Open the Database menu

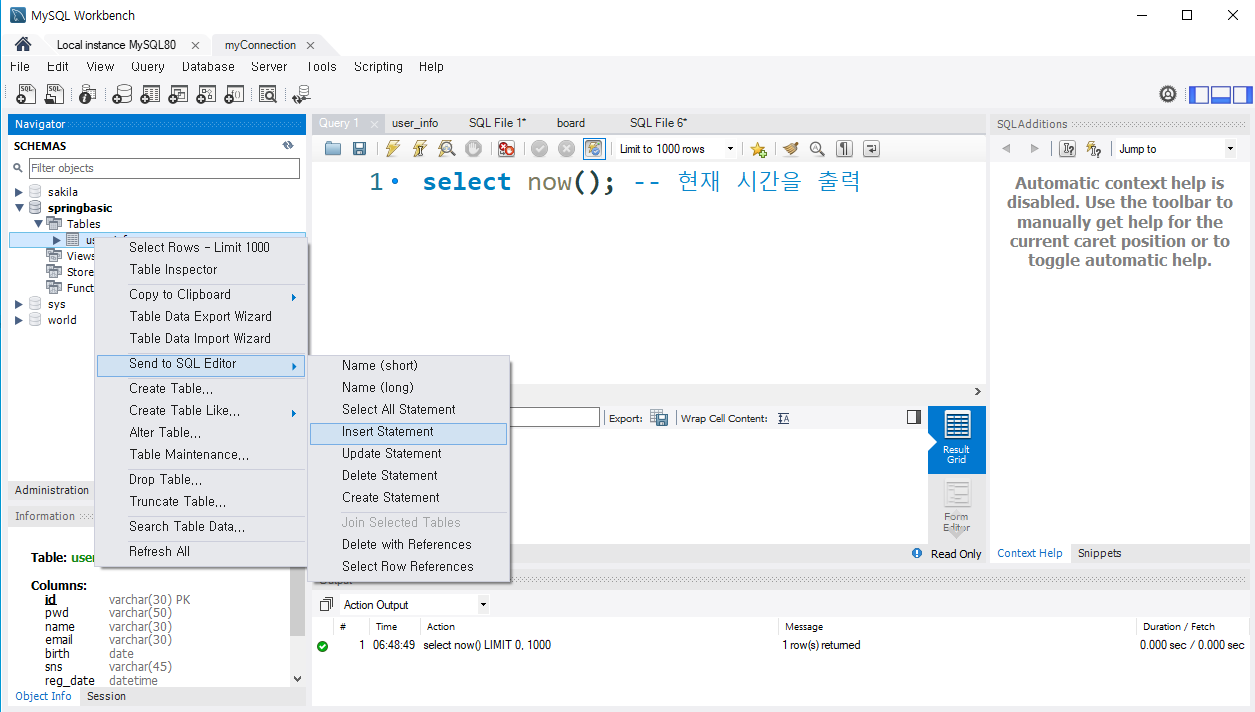click(x=208, y=67)
